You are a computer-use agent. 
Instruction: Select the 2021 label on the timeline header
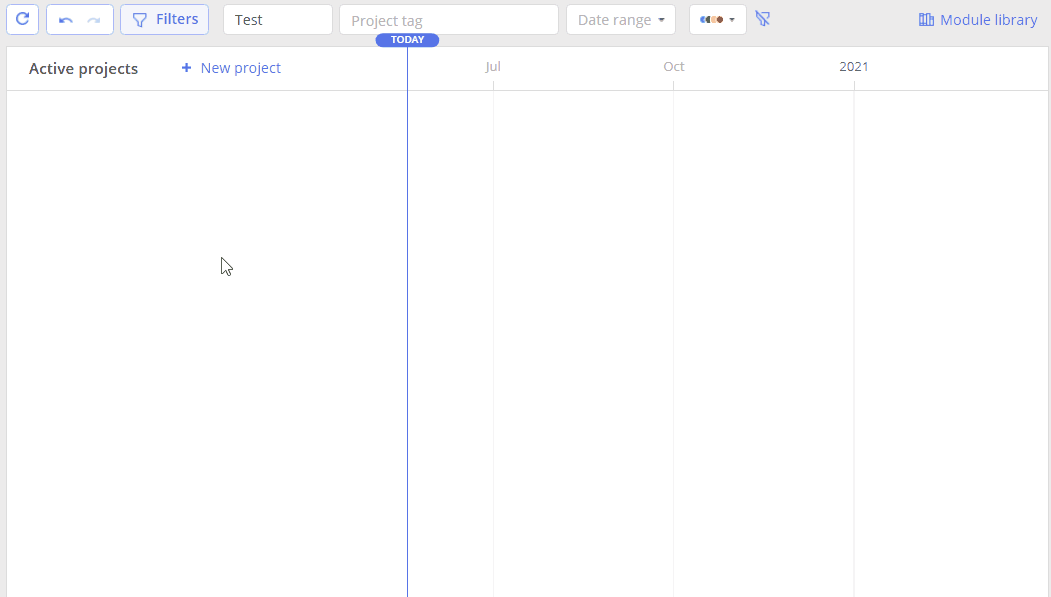click(853, 66)
